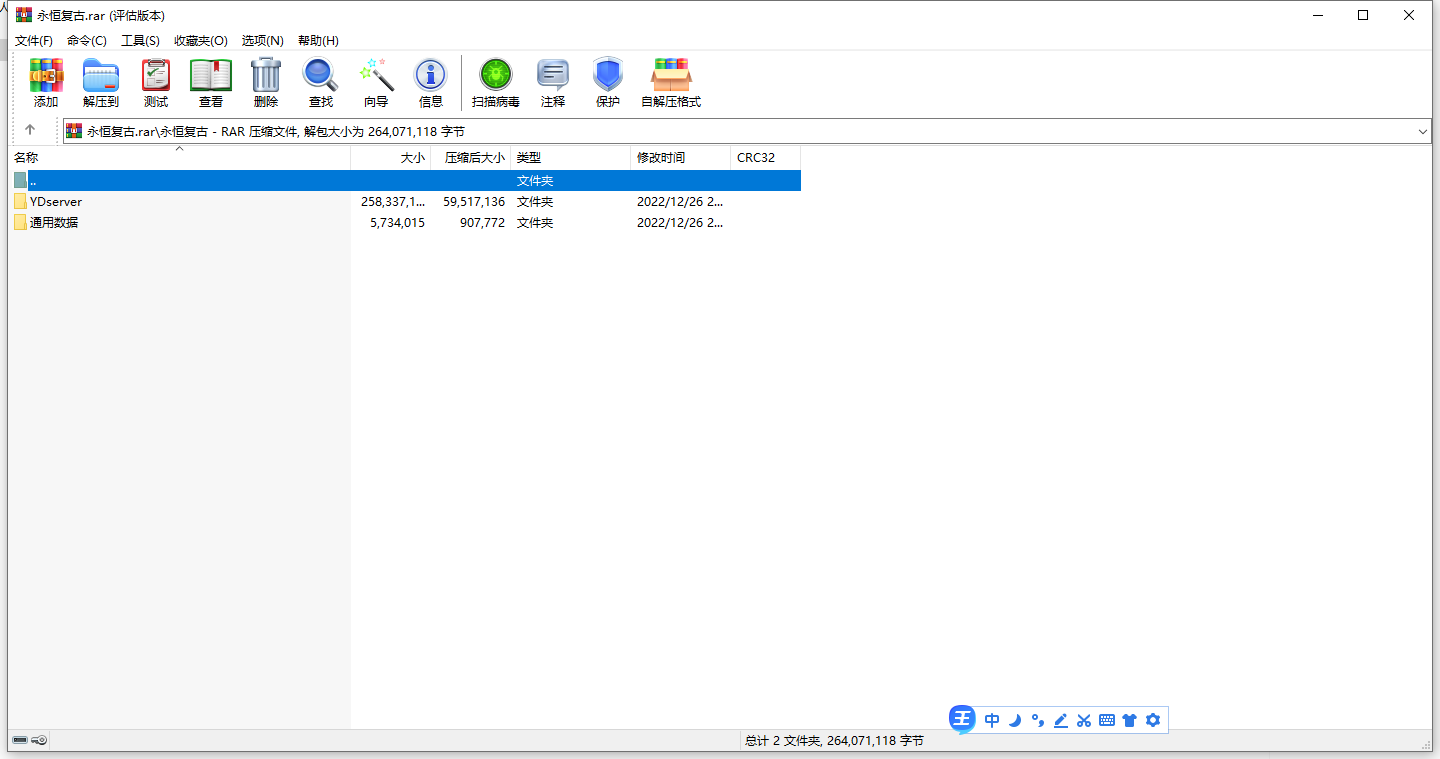The height and width of the screenshot is (759, 1440).
Task: Click the IME settings gear icon
Action: pyautogui.click(x=1153, y=720)
